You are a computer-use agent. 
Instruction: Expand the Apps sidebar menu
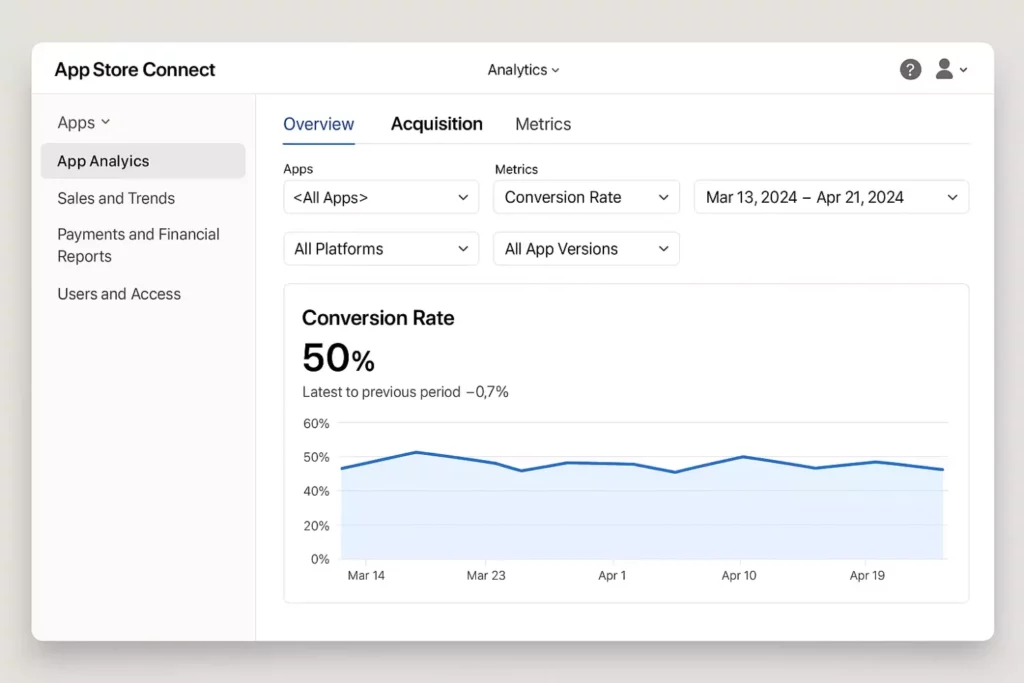(84, 123)
